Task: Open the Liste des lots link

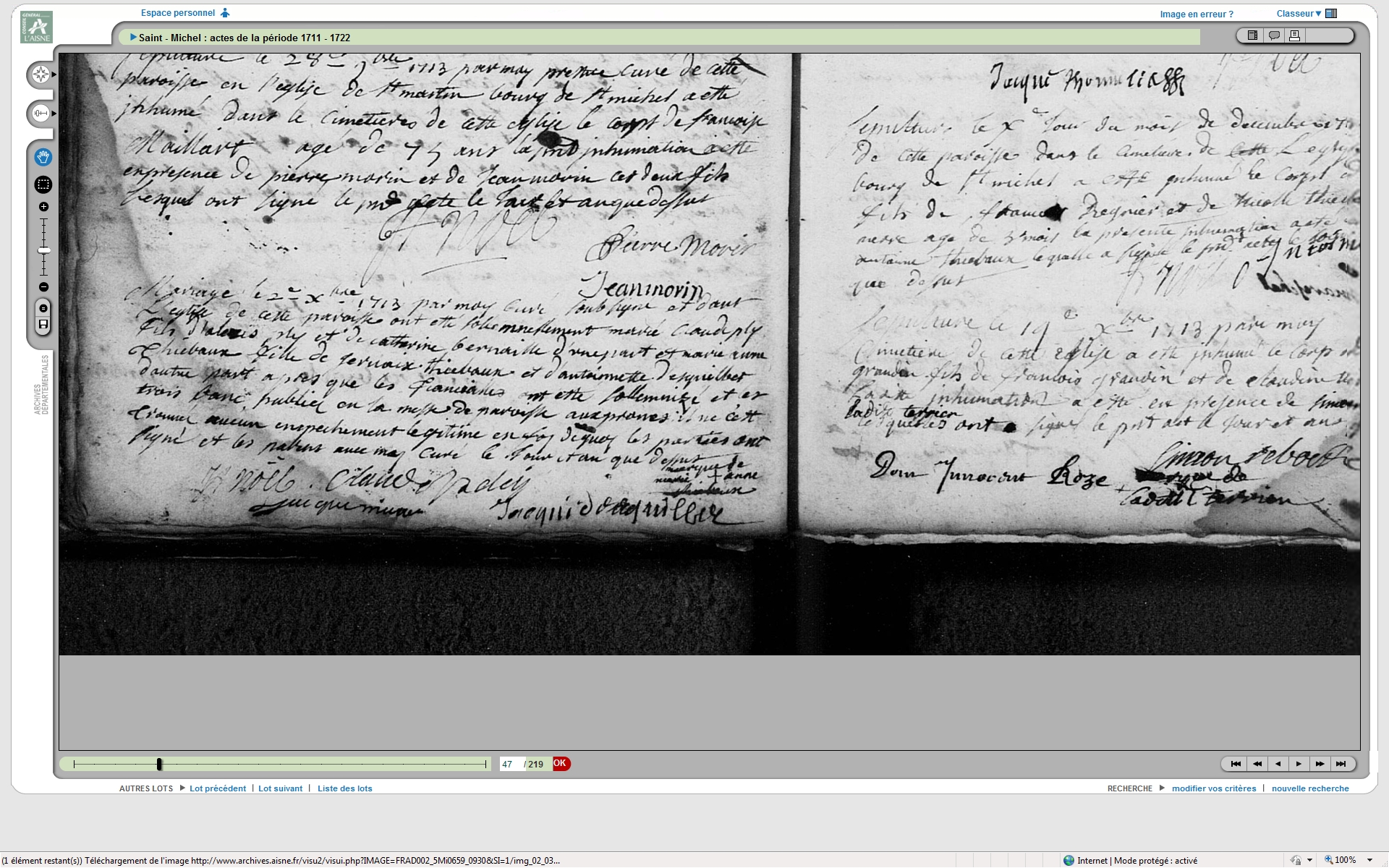Action: [344, 788]
